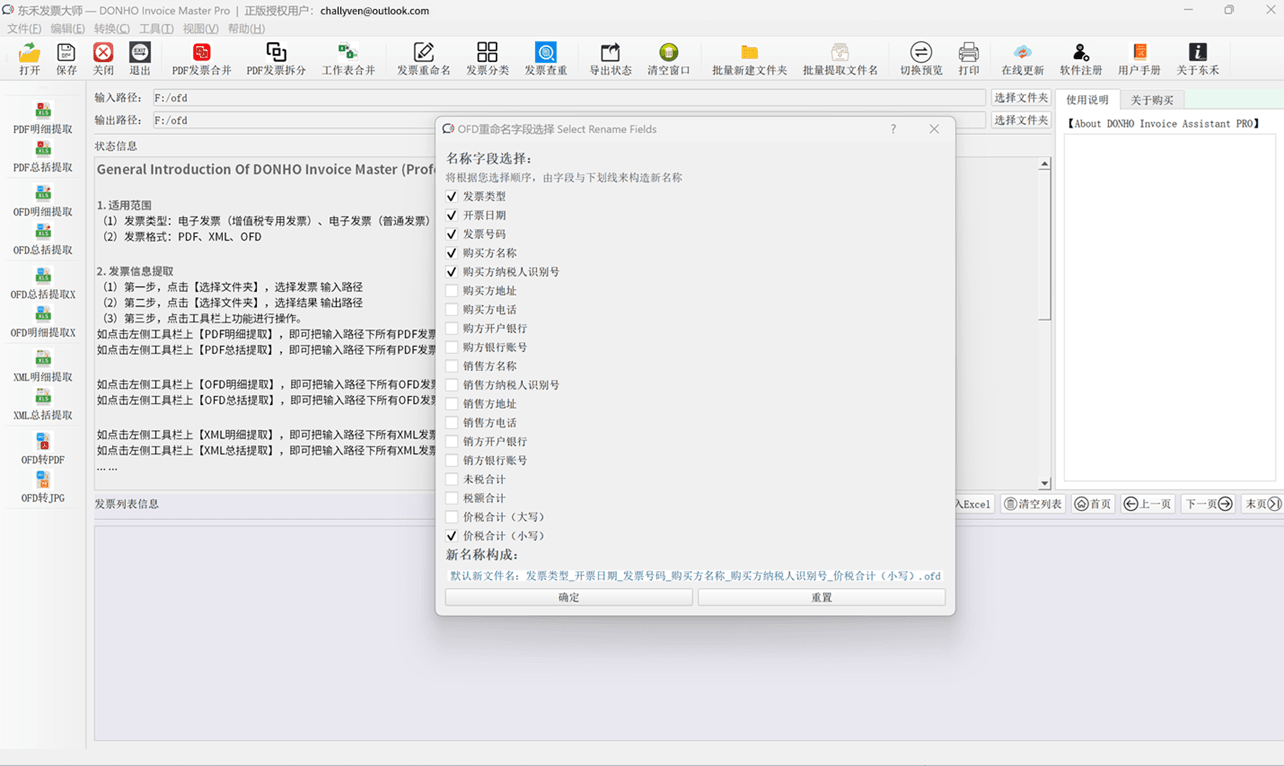This screenshot has width=1284, height=766.
Task: Uncheck the 价税合计（小写）checkbox
Action: tap(452, 536)
